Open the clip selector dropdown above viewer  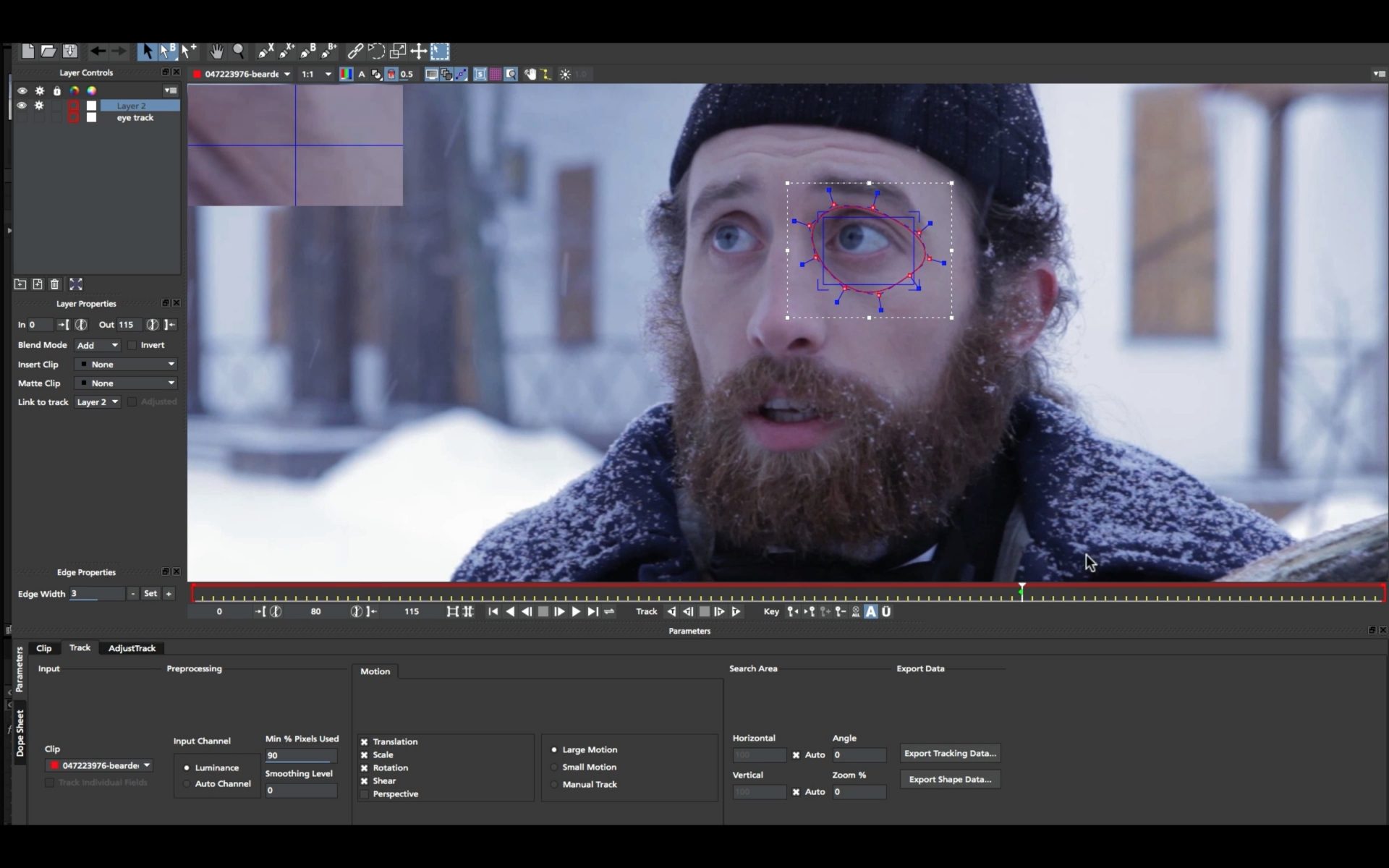(242, 74)
